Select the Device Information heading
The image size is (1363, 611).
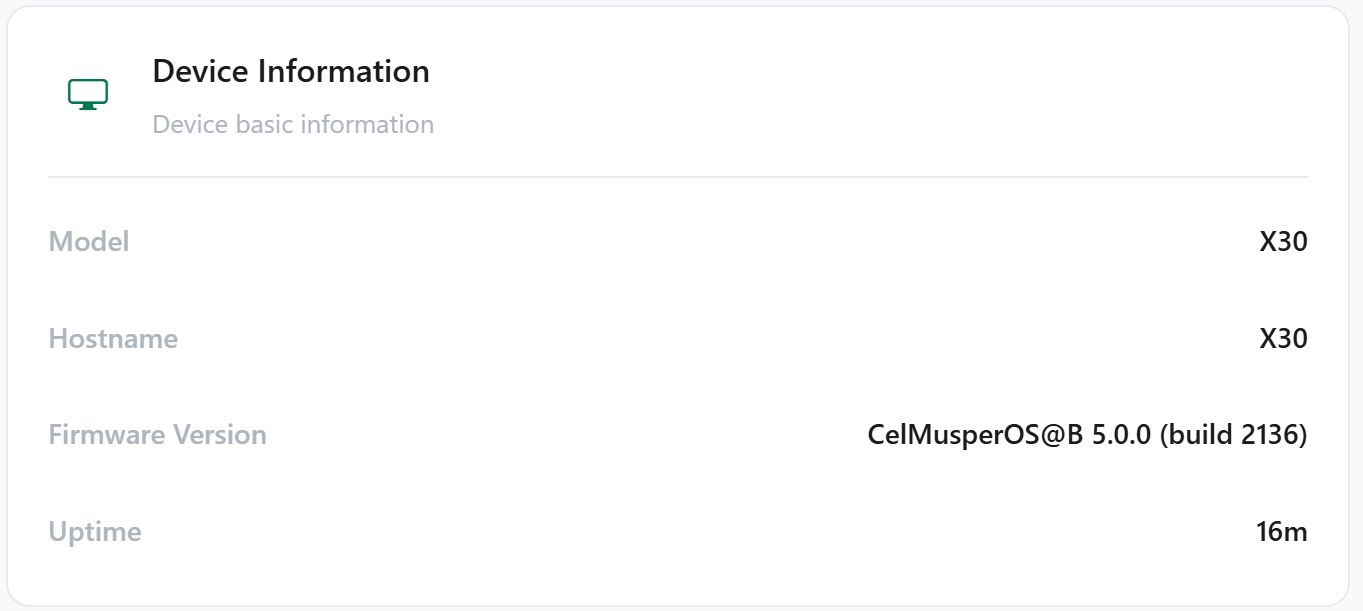coord(291,72)
